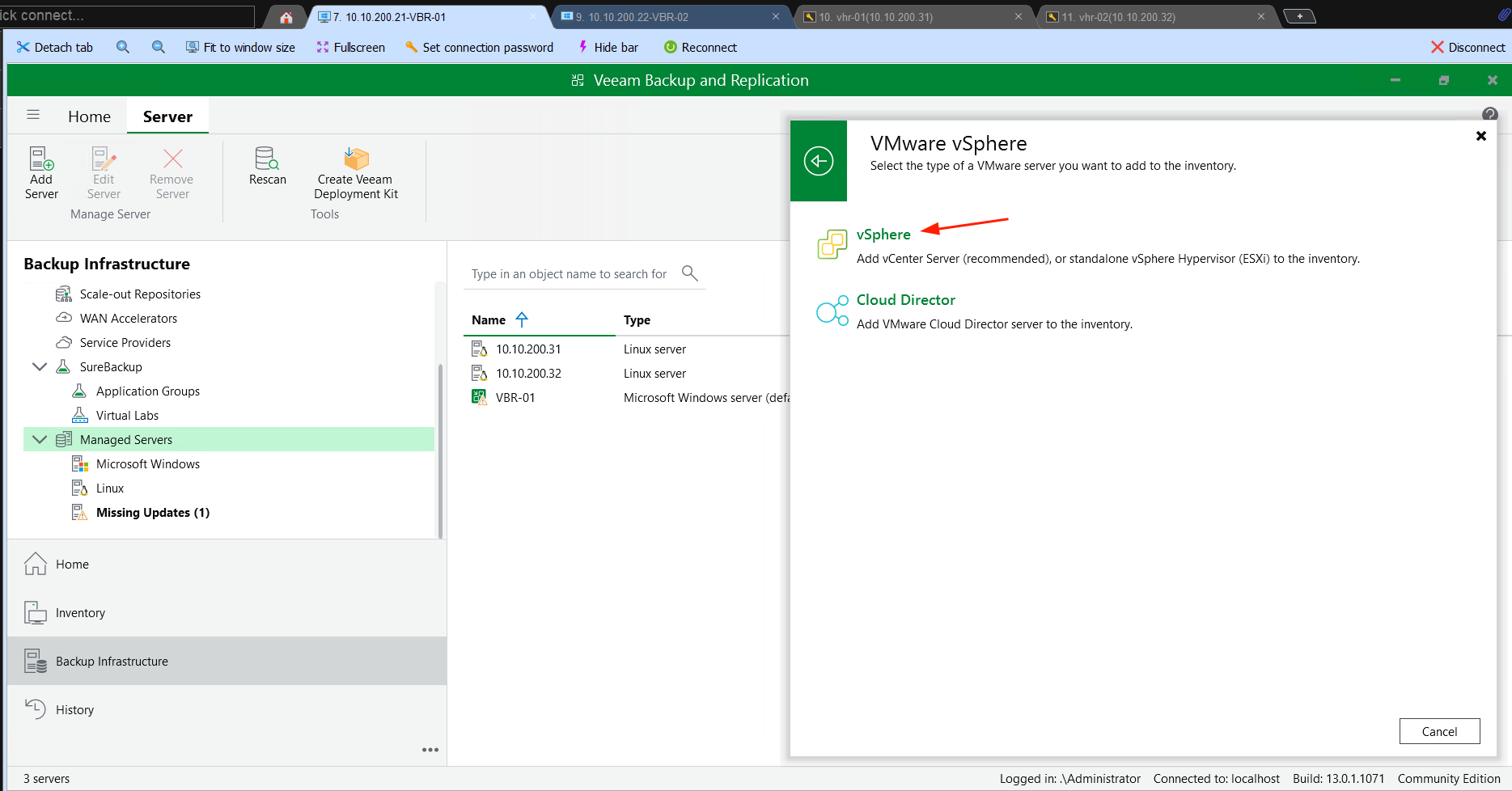
Task: Select Missing Updates (1) tree item
Action: click(x=153, y=512)
